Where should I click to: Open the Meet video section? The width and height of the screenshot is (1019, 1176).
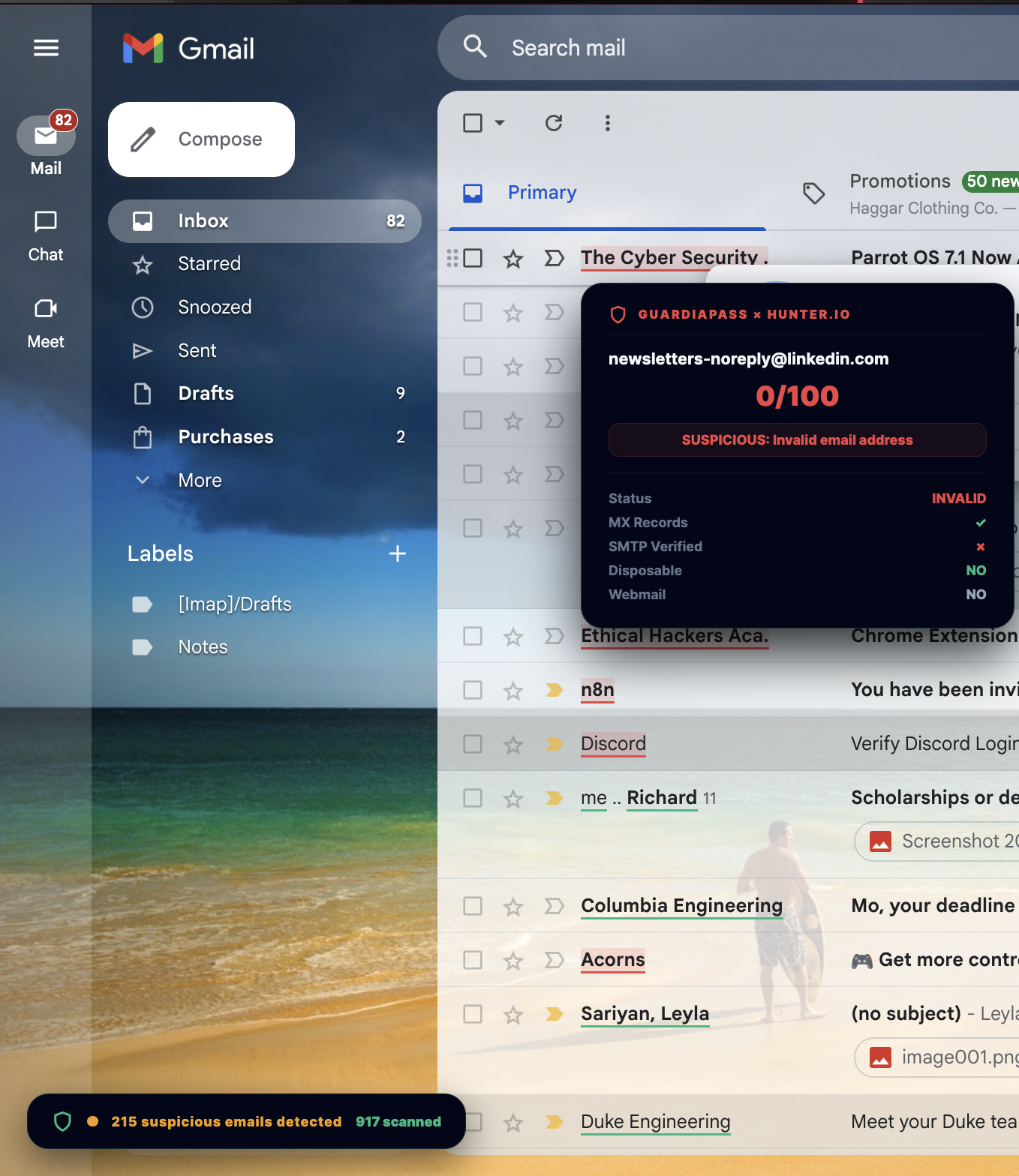click(46, 322)
